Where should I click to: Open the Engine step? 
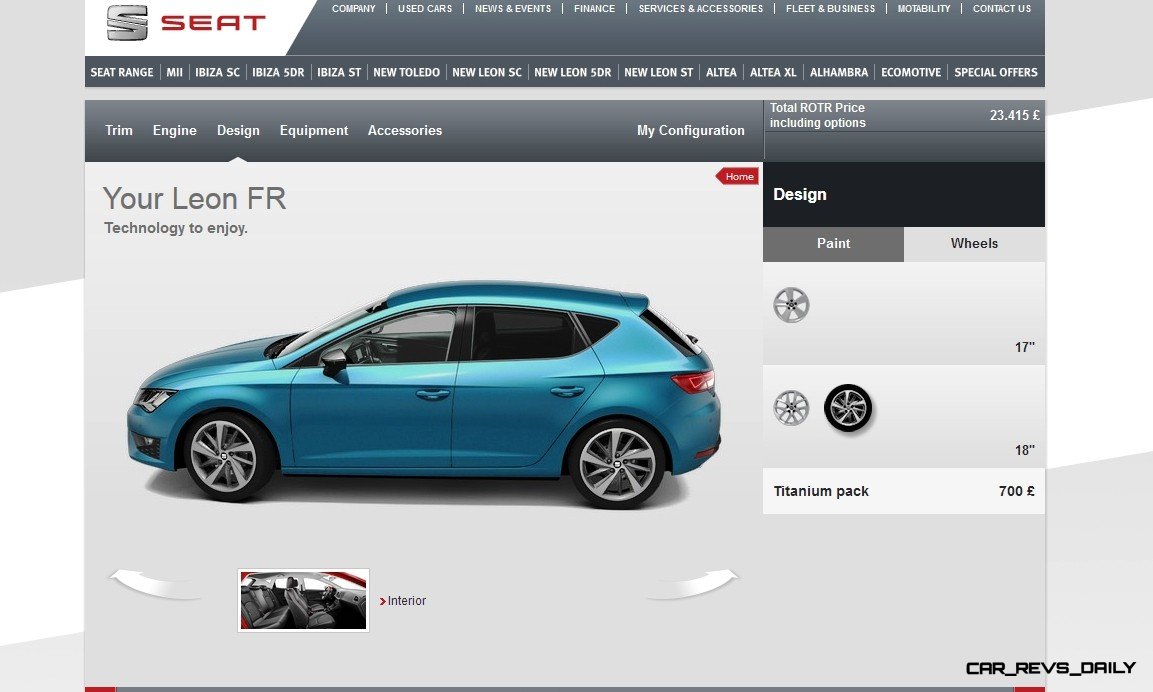tap(175, 130)
